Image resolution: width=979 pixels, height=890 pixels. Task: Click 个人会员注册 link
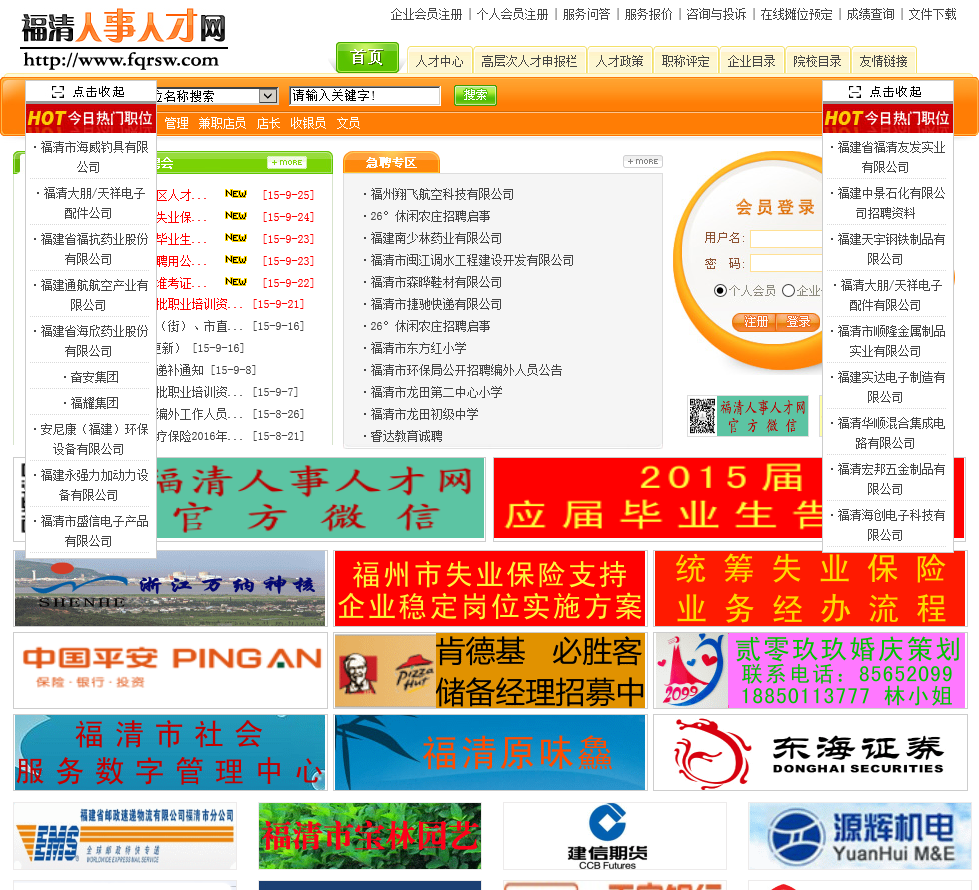coord(513,14)
